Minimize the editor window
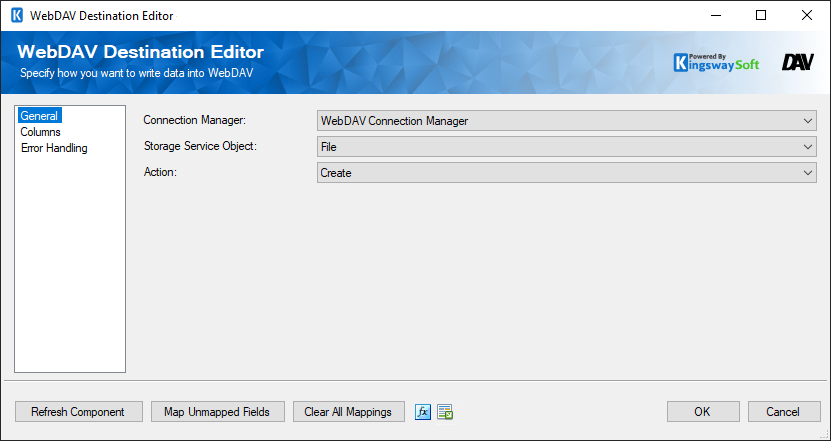The image size is (831, 441). (715, 15)
